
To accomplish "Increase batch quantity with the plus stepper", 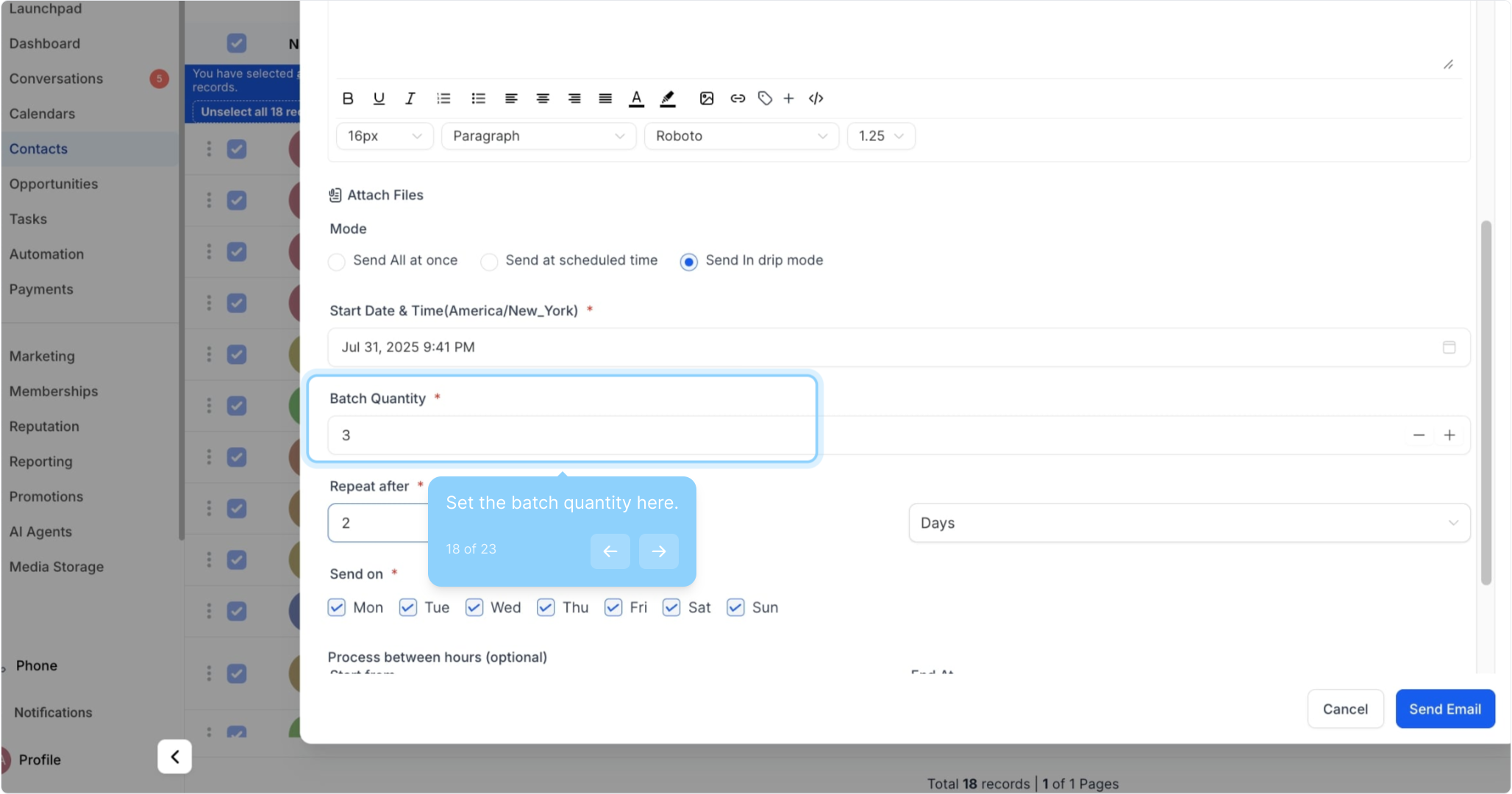I will pyautogui.click(x=1449, y=435).
